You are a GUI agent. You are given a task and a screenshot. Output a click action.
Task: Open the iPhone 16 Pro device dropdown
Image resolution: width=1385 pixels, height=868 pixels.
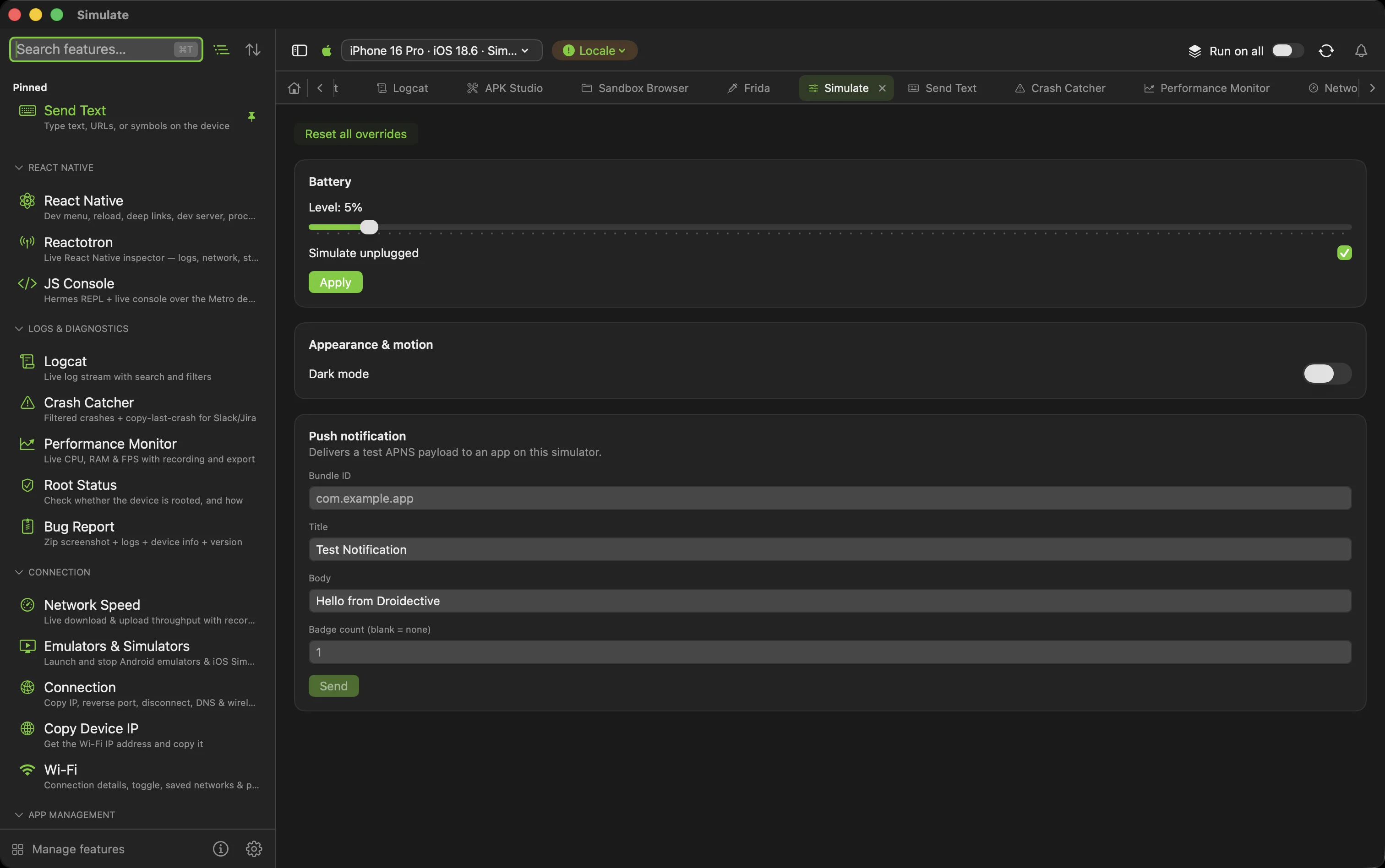(x=441, y=50)
